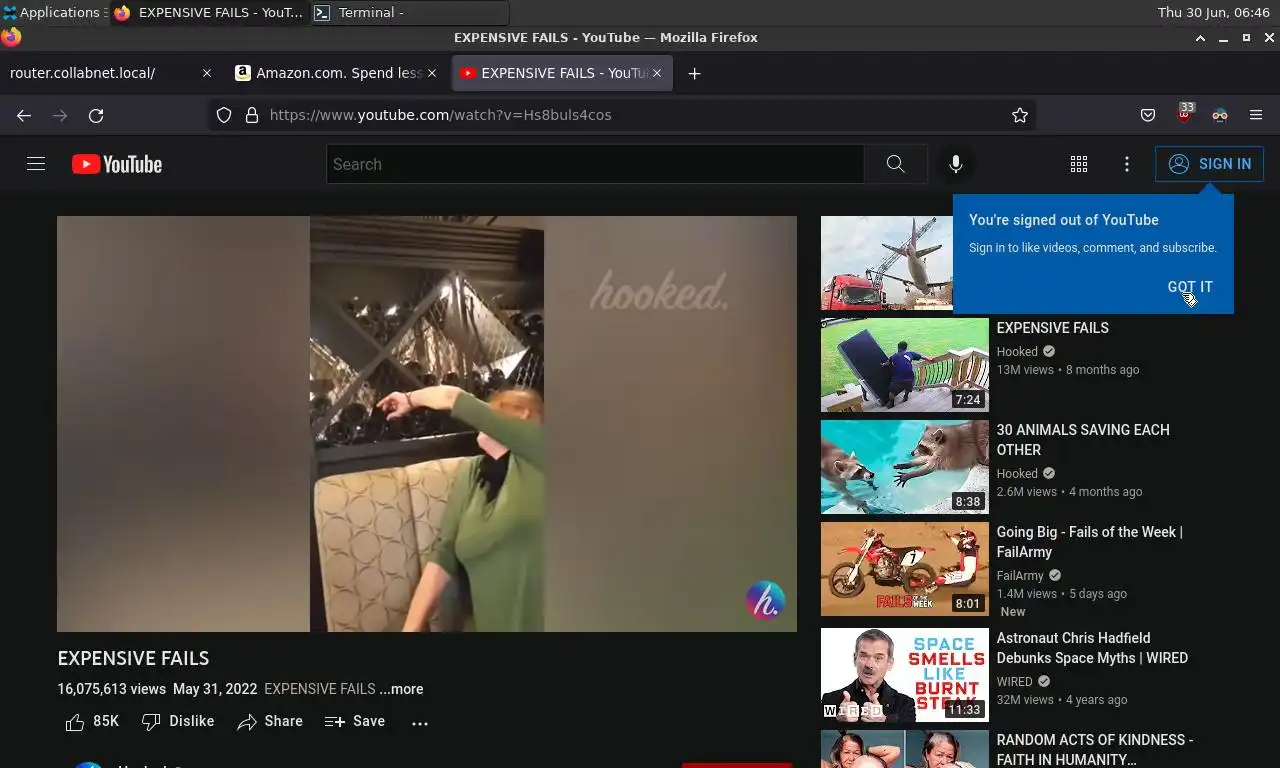Switch to the router.collabnet.local tab
The height and width of the screenshot is (768, 1280).
point(110,73)
